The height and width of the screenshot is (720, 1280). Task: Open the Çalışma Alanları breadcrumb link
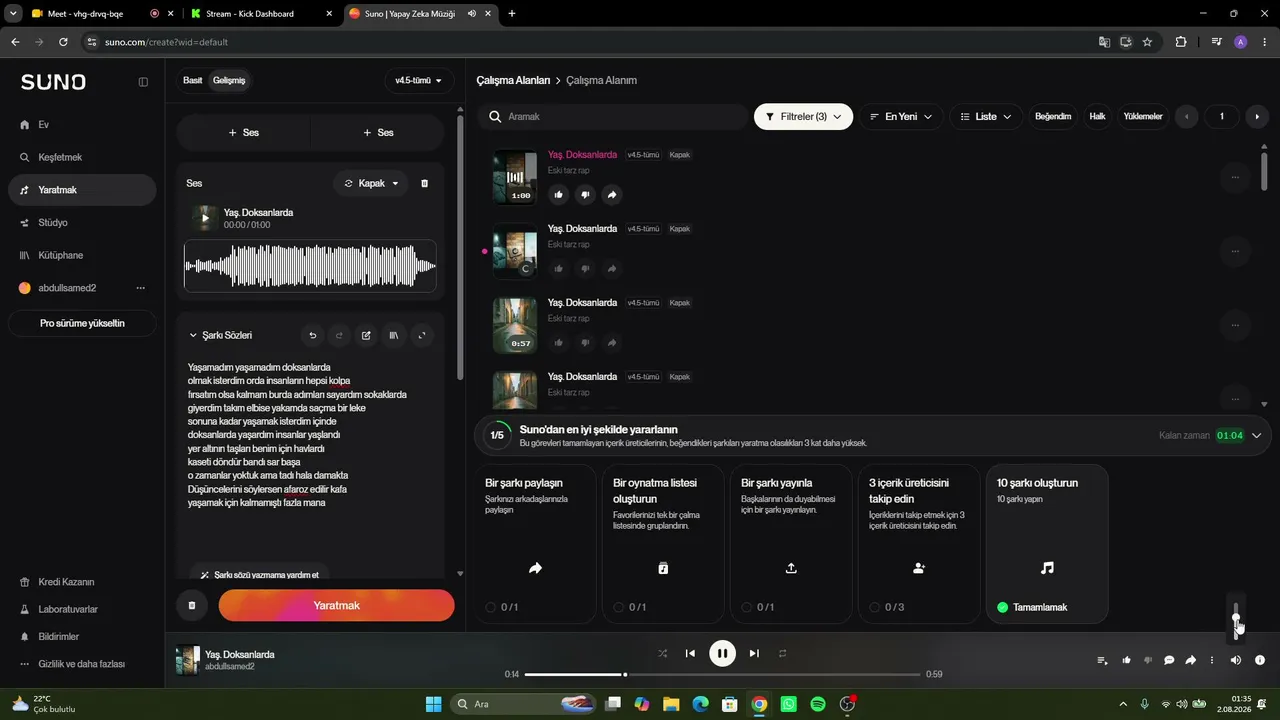pos(513,80)
